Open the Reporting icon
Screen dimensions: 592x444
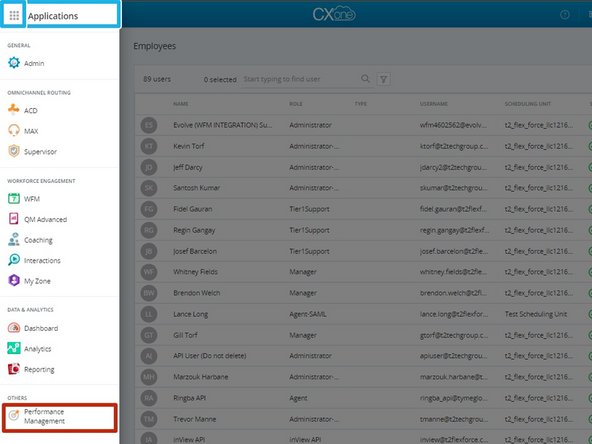(x=14, y=369)
